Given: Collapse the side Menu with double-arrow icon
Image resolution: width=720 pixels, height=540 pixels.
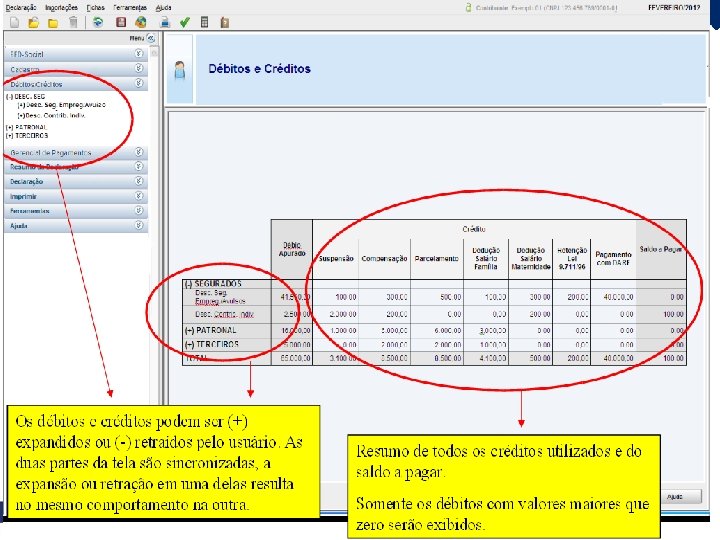Looking at the screenshot, I should click(151, 38).
